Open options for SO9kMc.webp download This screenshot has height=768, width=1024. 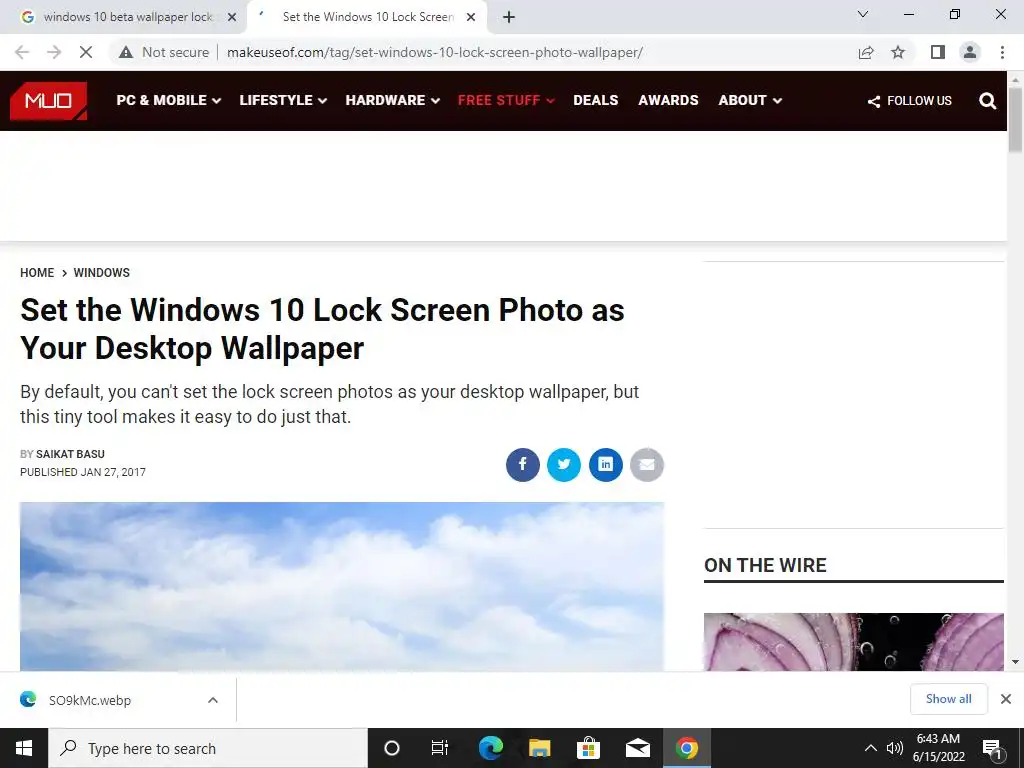tap(213, 700)
